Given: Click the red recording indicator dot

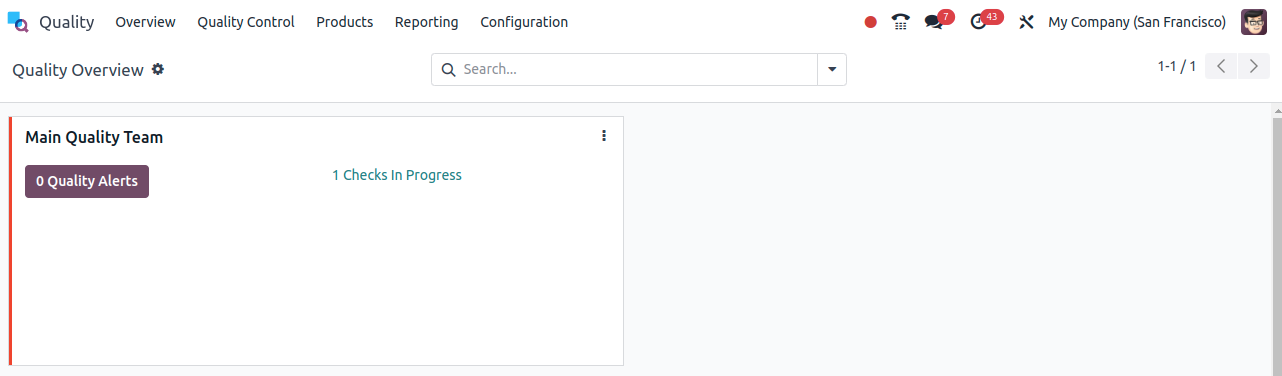Looking at the screenshot, I should point(871,22).
